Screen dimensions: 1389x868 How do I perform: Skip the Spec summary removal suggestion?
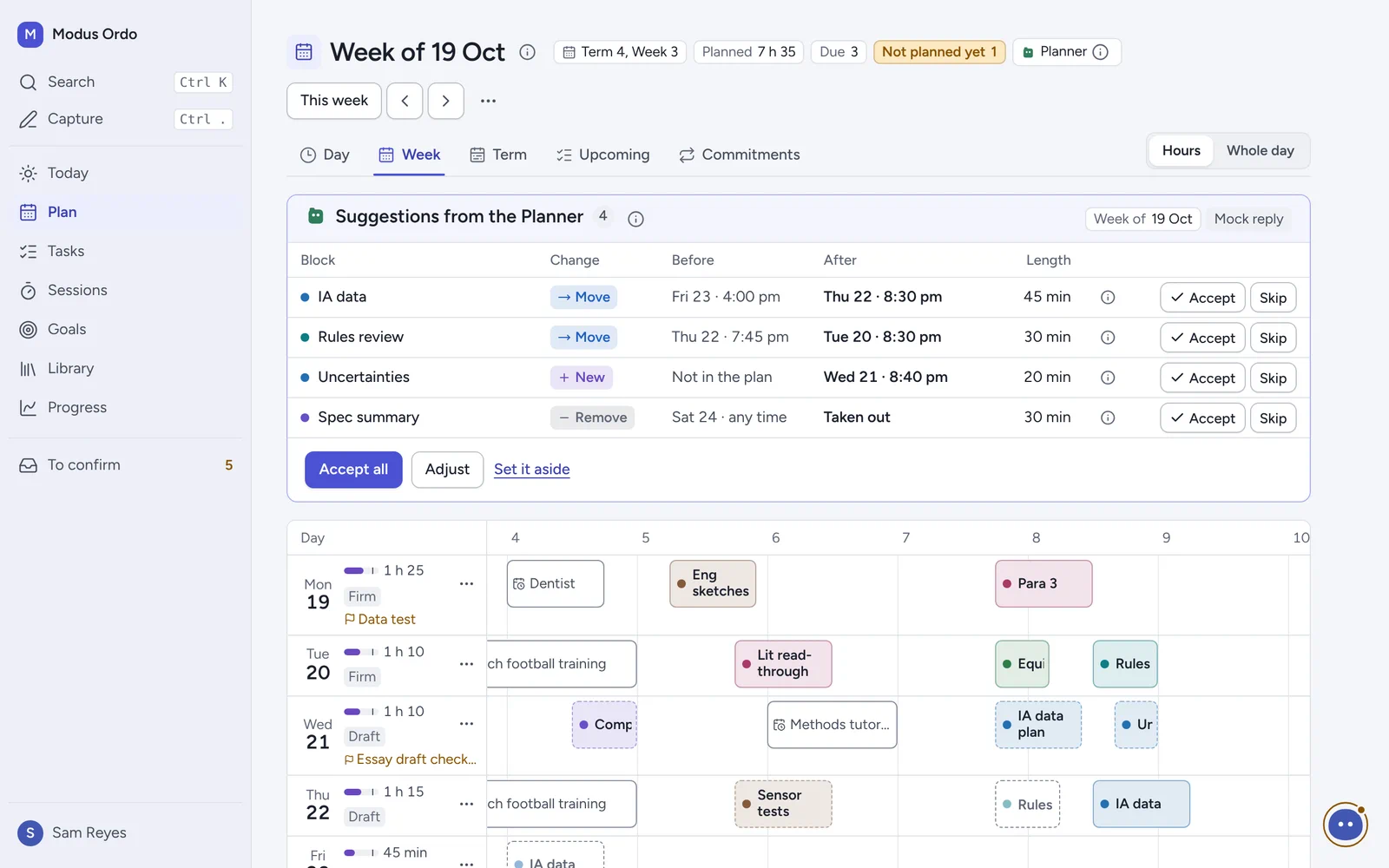tap(1273, 418)
